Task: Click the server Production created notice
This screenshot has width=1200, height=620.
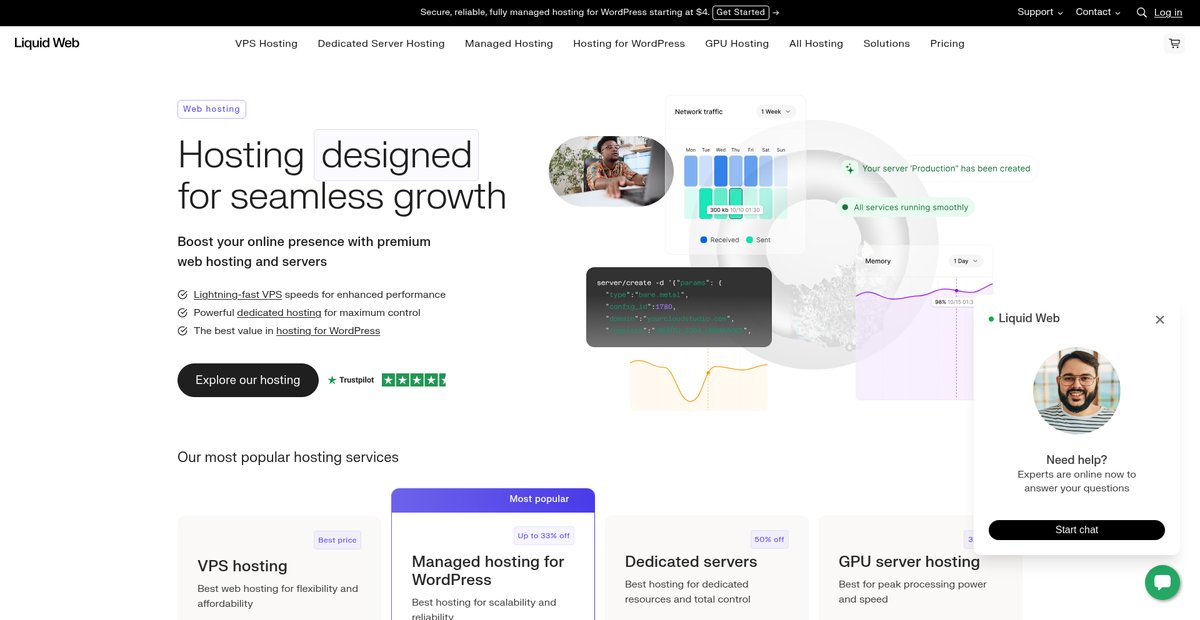Action: click(937, 169)
